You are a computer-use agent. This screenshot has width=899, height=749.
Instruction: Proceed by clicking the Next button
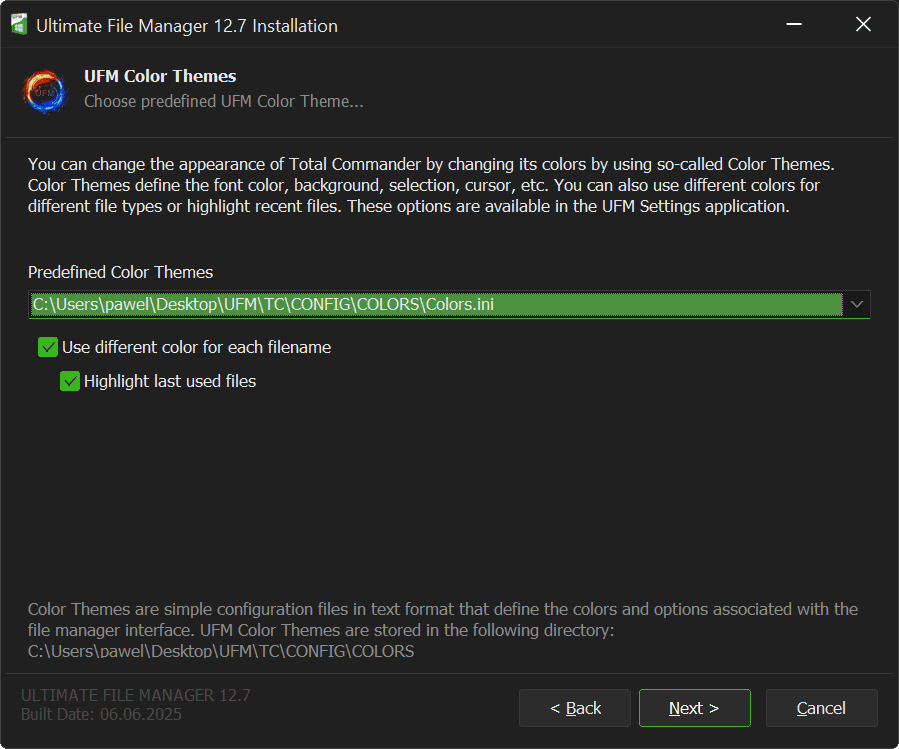[x=694, y=708]
